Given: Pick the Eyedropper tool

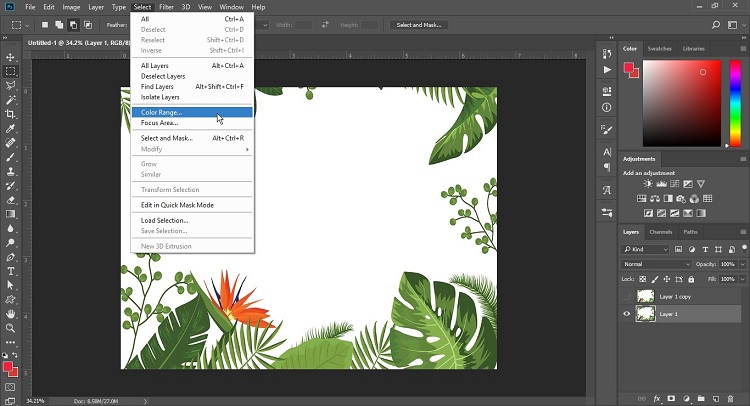Looking at the screenshot, I should [11, 129].
